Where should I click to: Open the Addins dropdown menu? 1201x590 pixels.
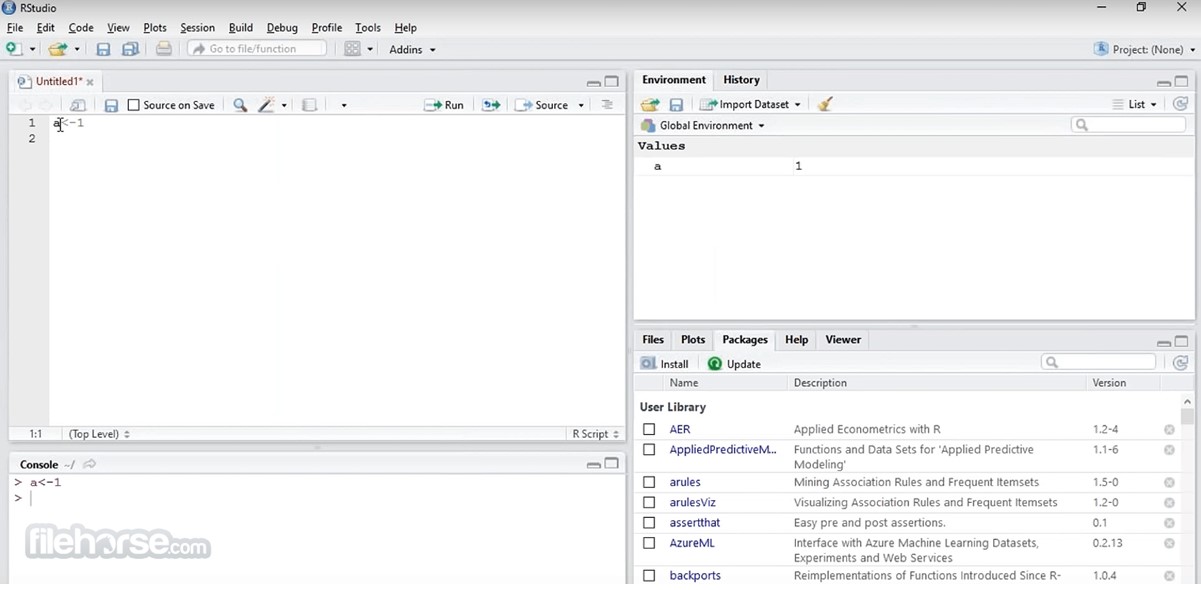[412, 49]
